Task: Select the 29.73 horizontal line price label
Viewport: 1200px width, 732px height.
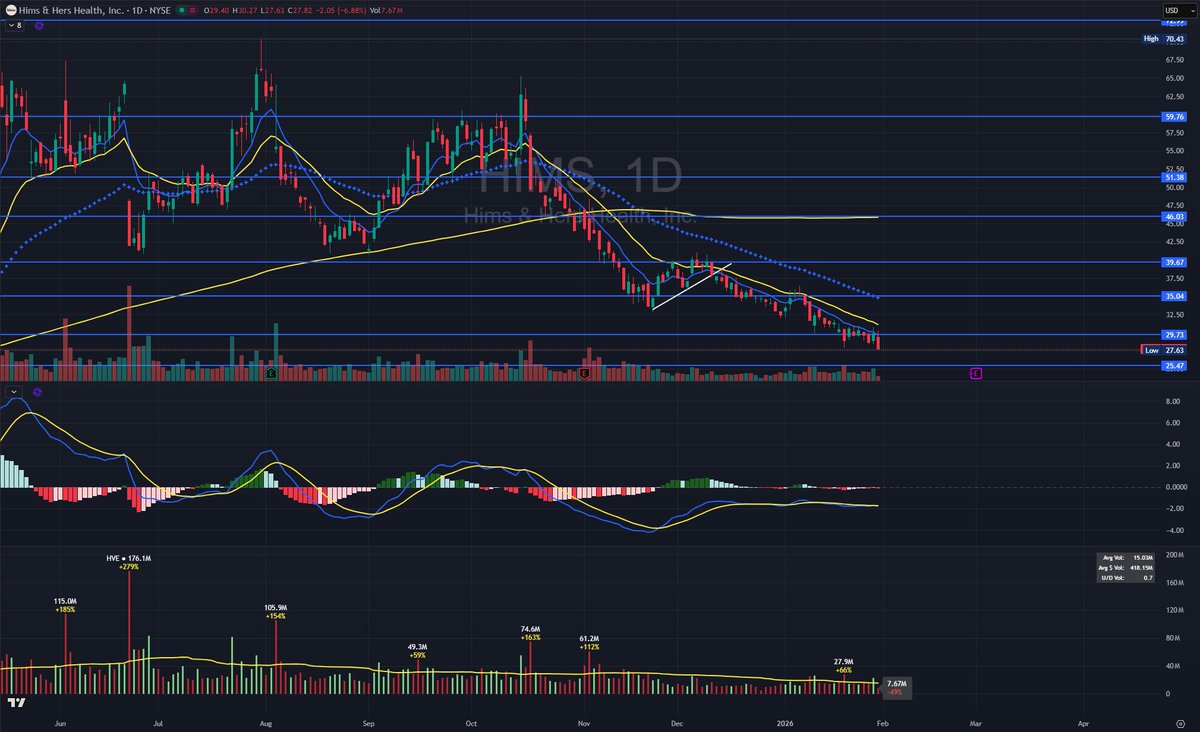Action: (1175, 335)
